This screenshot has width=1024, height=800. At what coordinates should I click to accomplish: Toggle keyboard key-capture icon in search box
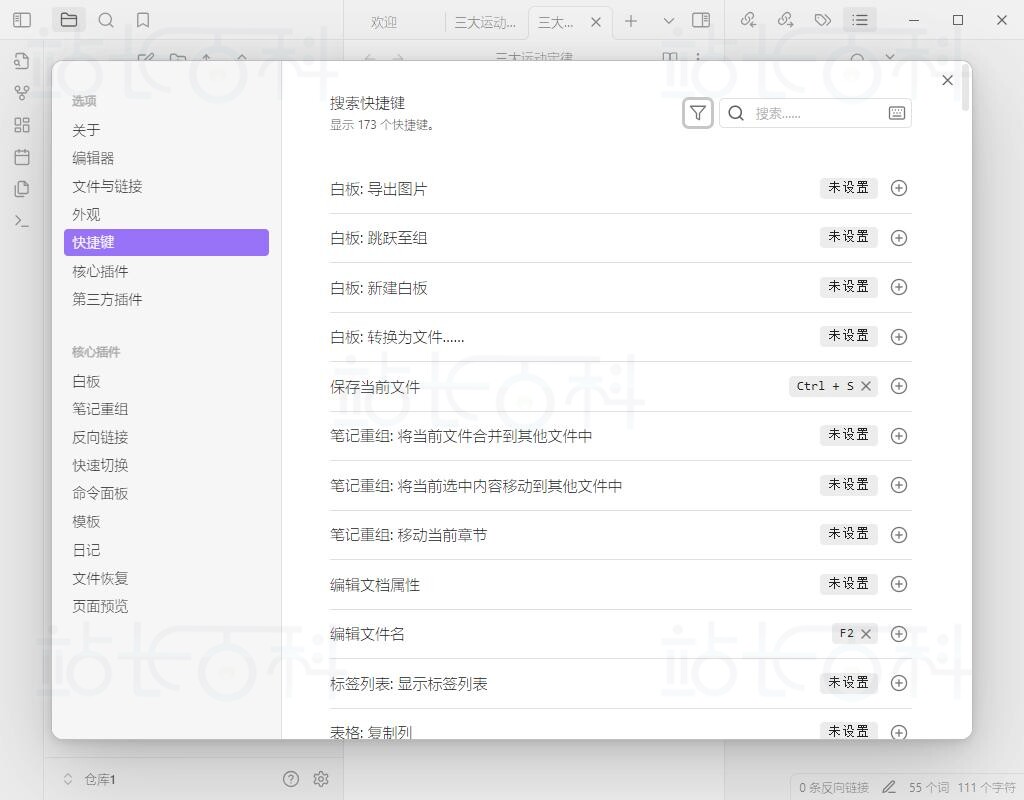pos(897,113)
